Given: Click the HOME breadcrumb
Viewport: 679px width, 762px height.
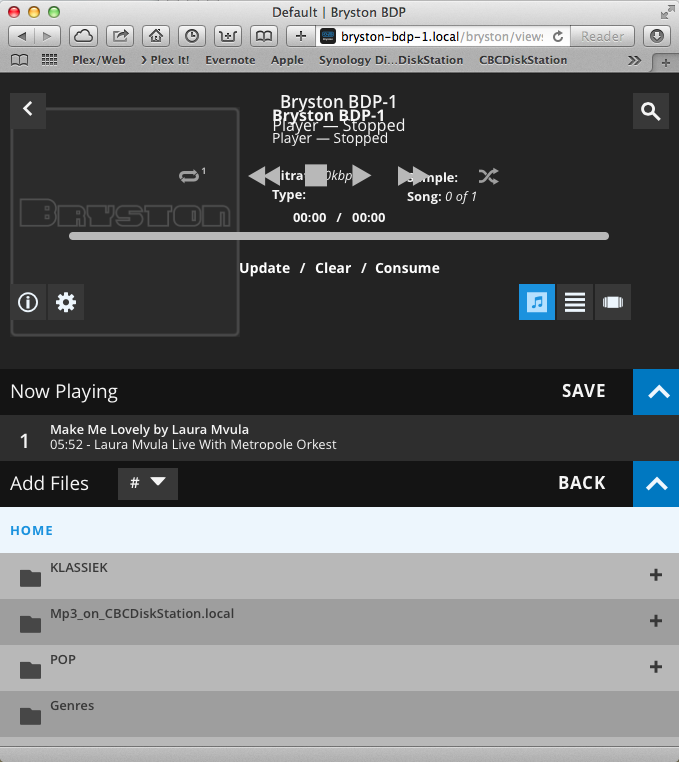Looking at the screenshot, I should pos(32,530).
